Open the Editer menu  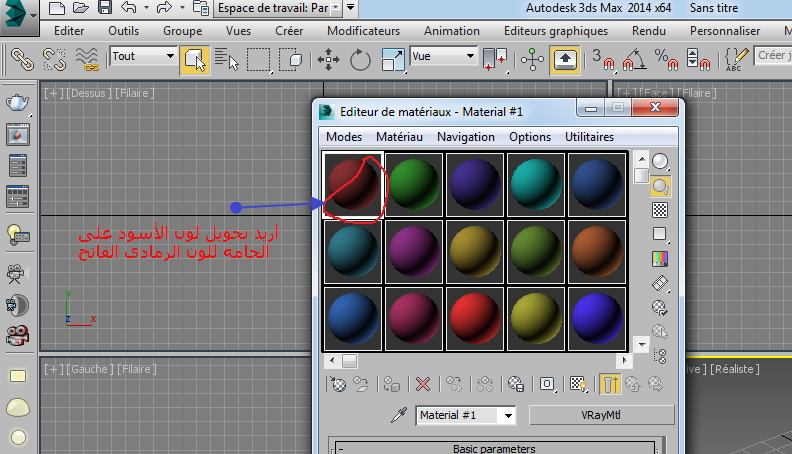[x=69, y=31]
